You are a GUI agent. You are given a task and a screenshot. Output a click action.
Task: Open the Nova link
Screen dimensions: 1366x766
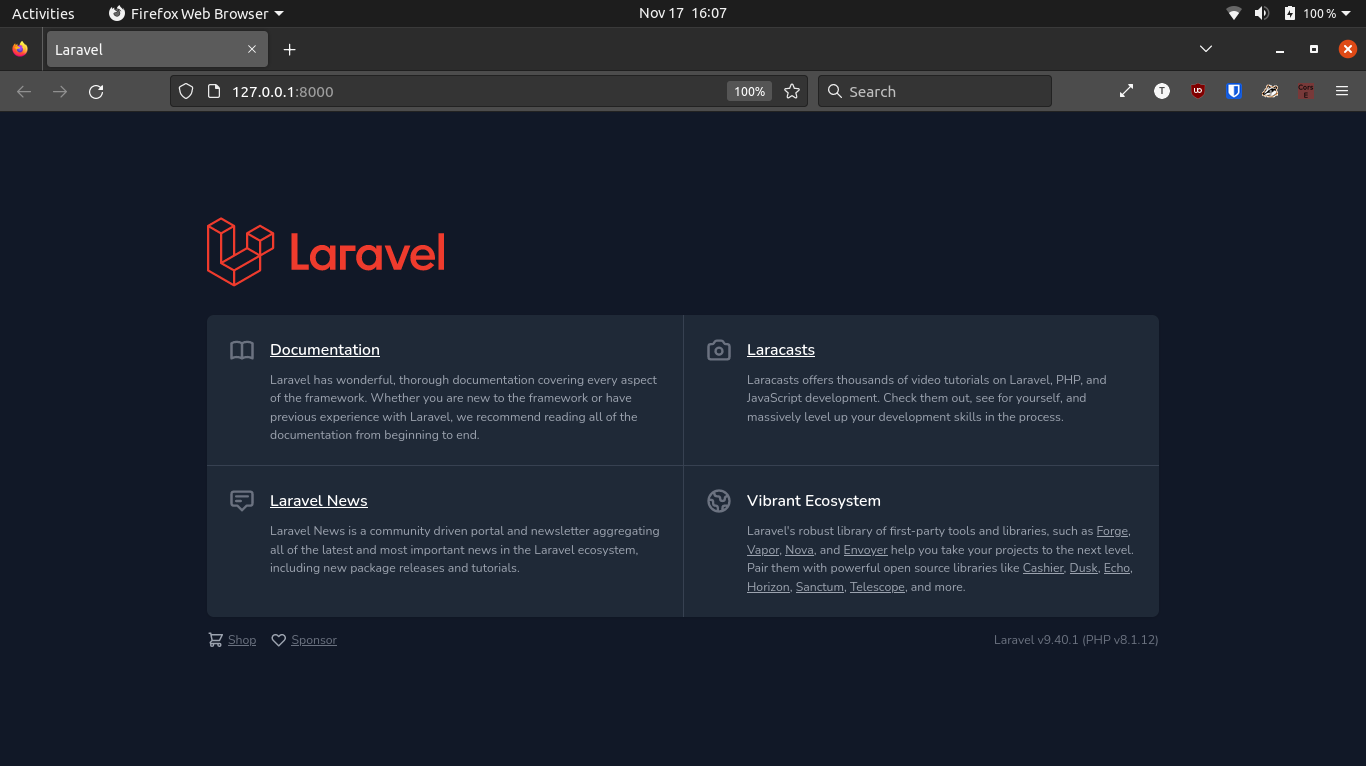799,550
